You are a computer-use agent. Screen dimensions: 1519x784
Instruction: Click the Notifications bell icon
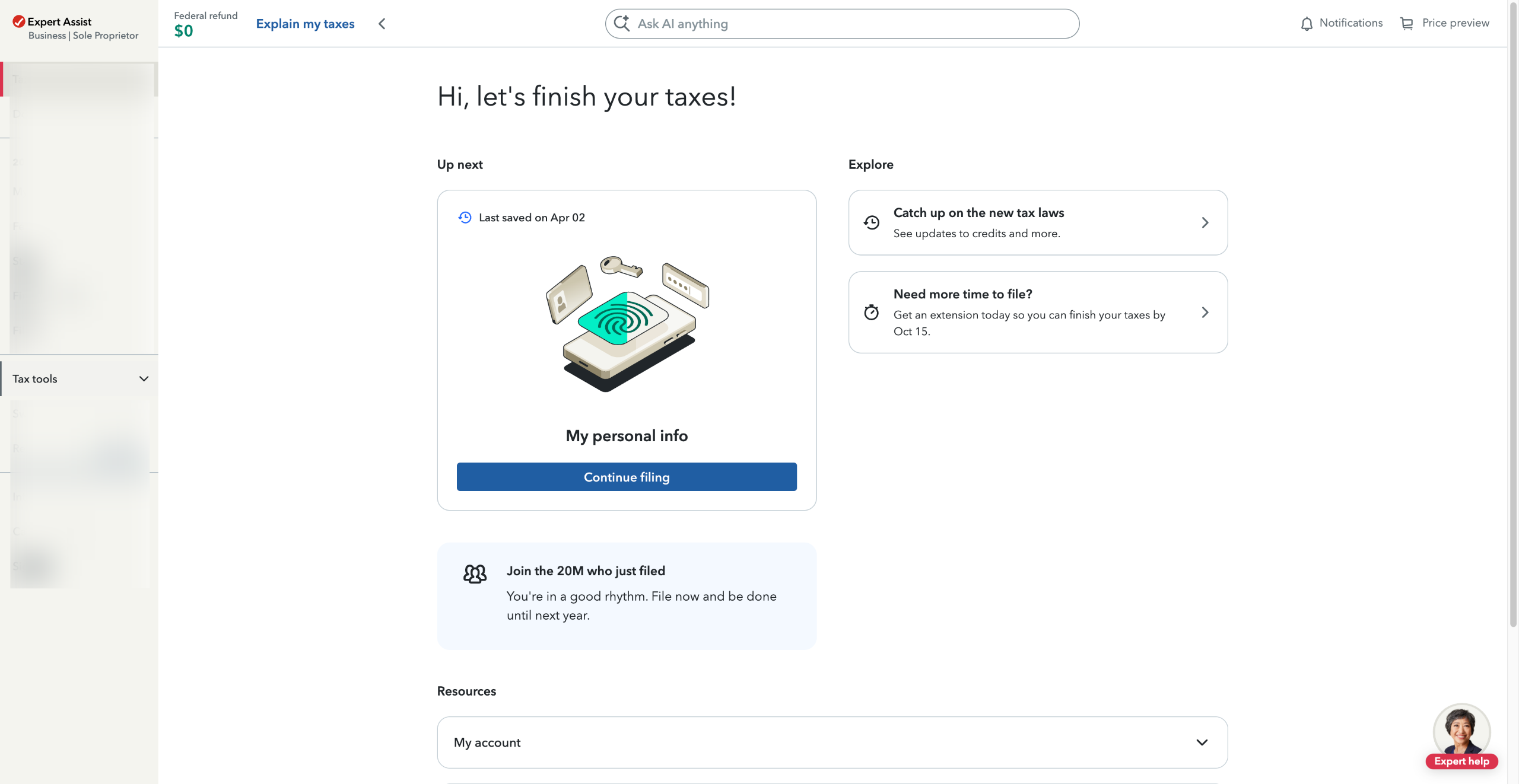coord(1306,24)
